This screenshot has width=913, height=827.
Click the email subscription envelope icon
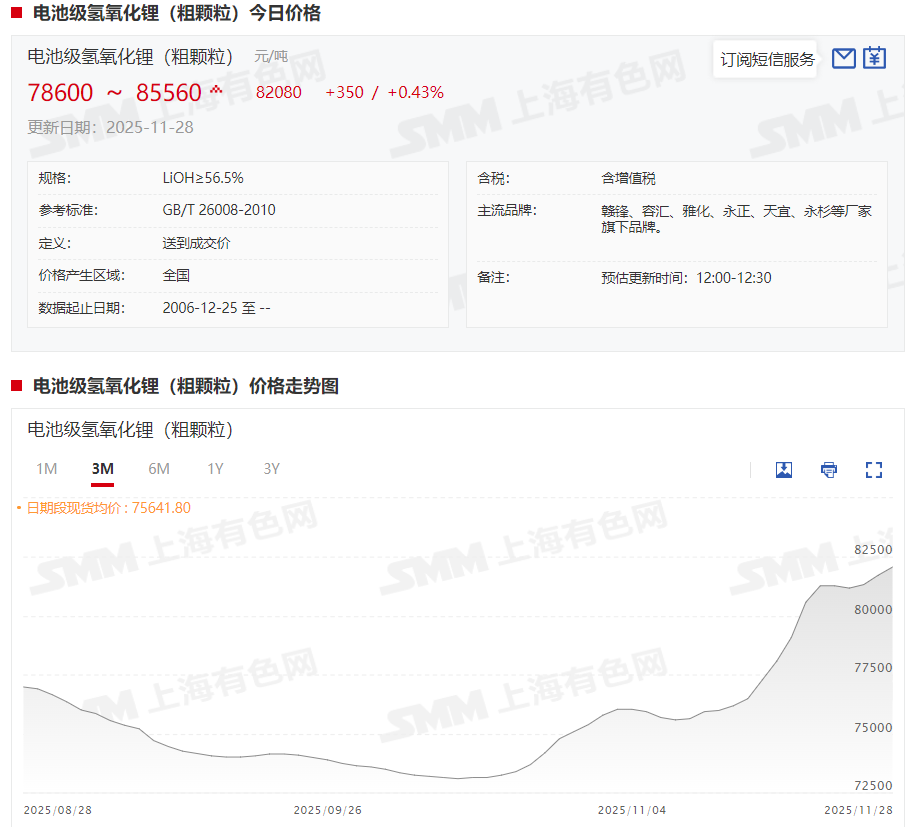pos(844,59)
